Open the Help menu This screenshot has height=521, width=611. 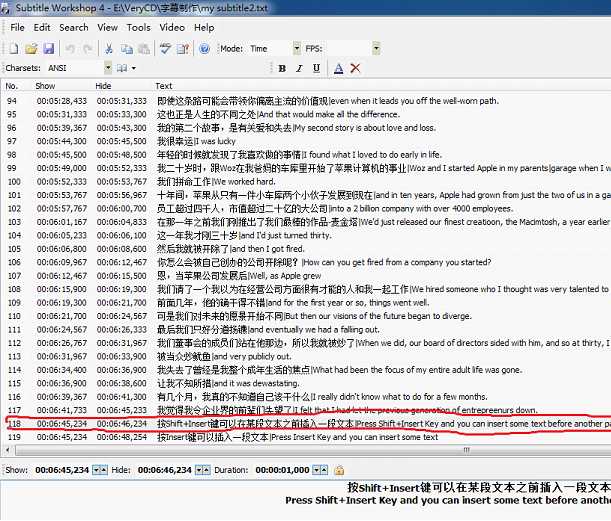(204, 28)
